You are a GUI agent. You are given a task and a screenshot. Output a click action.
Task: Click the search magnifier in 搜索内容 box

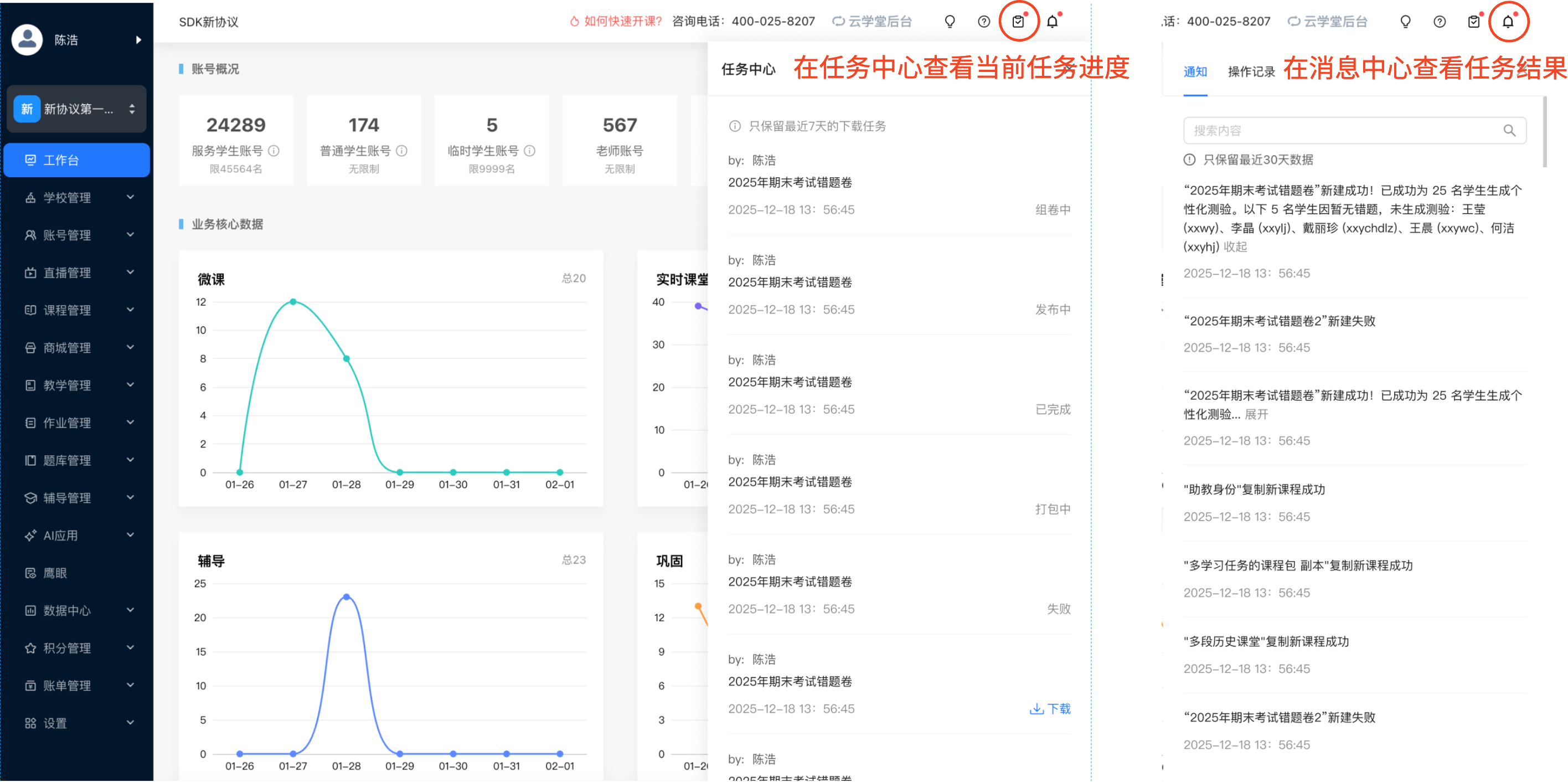pyautogui.click(x=1509, y=130)
